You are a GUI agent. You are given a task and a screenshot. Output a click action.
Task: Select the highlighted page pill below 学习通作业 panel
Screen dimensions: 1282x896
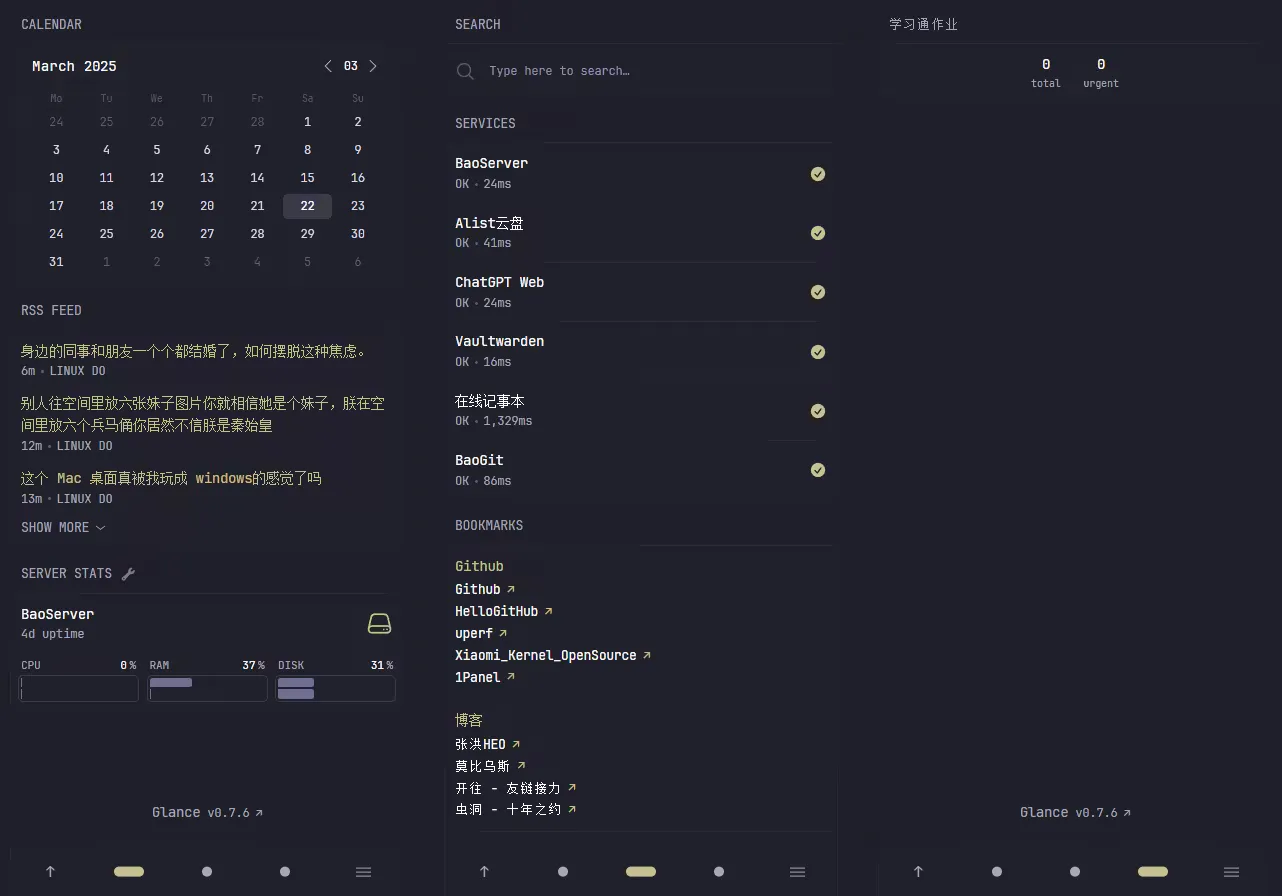coord(1153,872)
